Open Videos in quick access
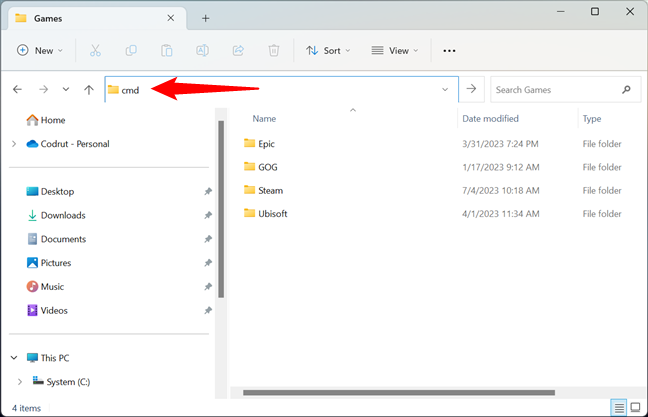 (47, 310)
